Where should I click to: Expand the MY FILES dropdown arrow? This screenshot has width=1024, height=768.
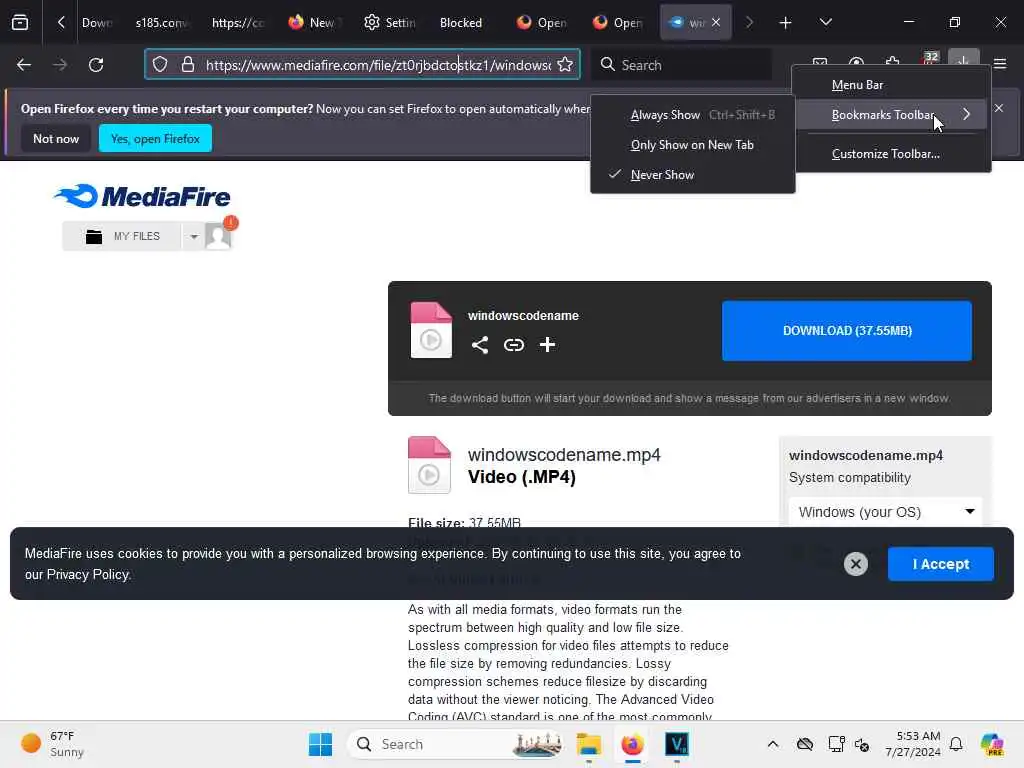coord(194,236)
